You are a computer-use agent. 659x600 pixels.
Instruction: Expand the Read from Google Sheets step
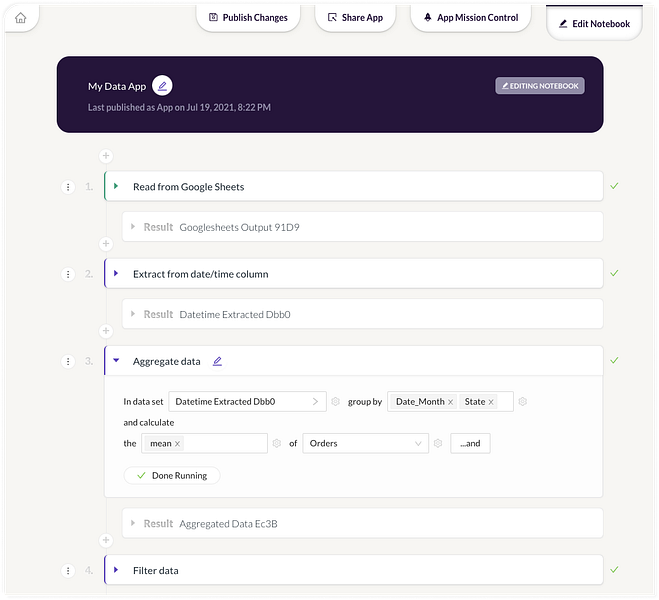116,186
